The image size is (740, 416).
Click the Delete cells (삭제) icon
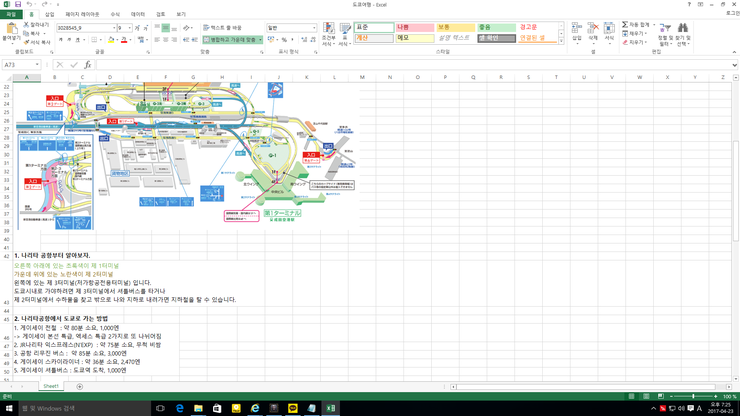(593, 28)
